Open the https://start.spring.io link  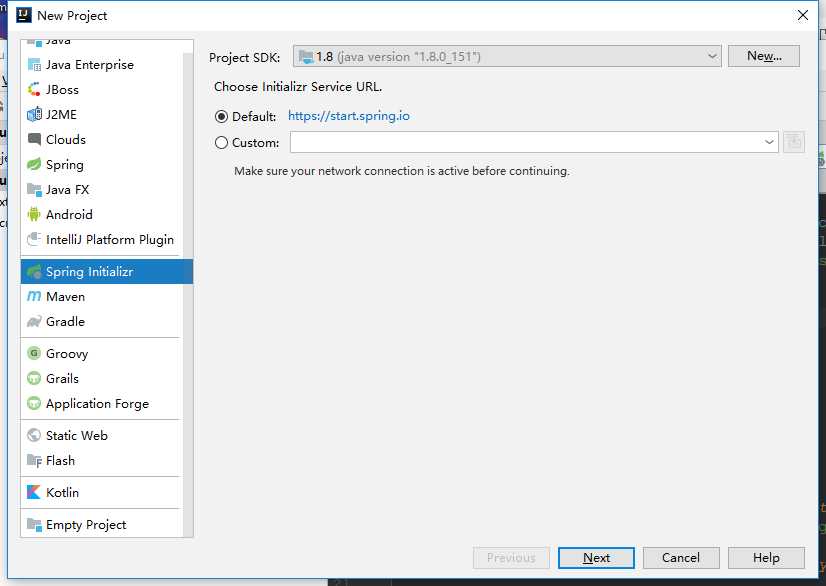point(349,116)
